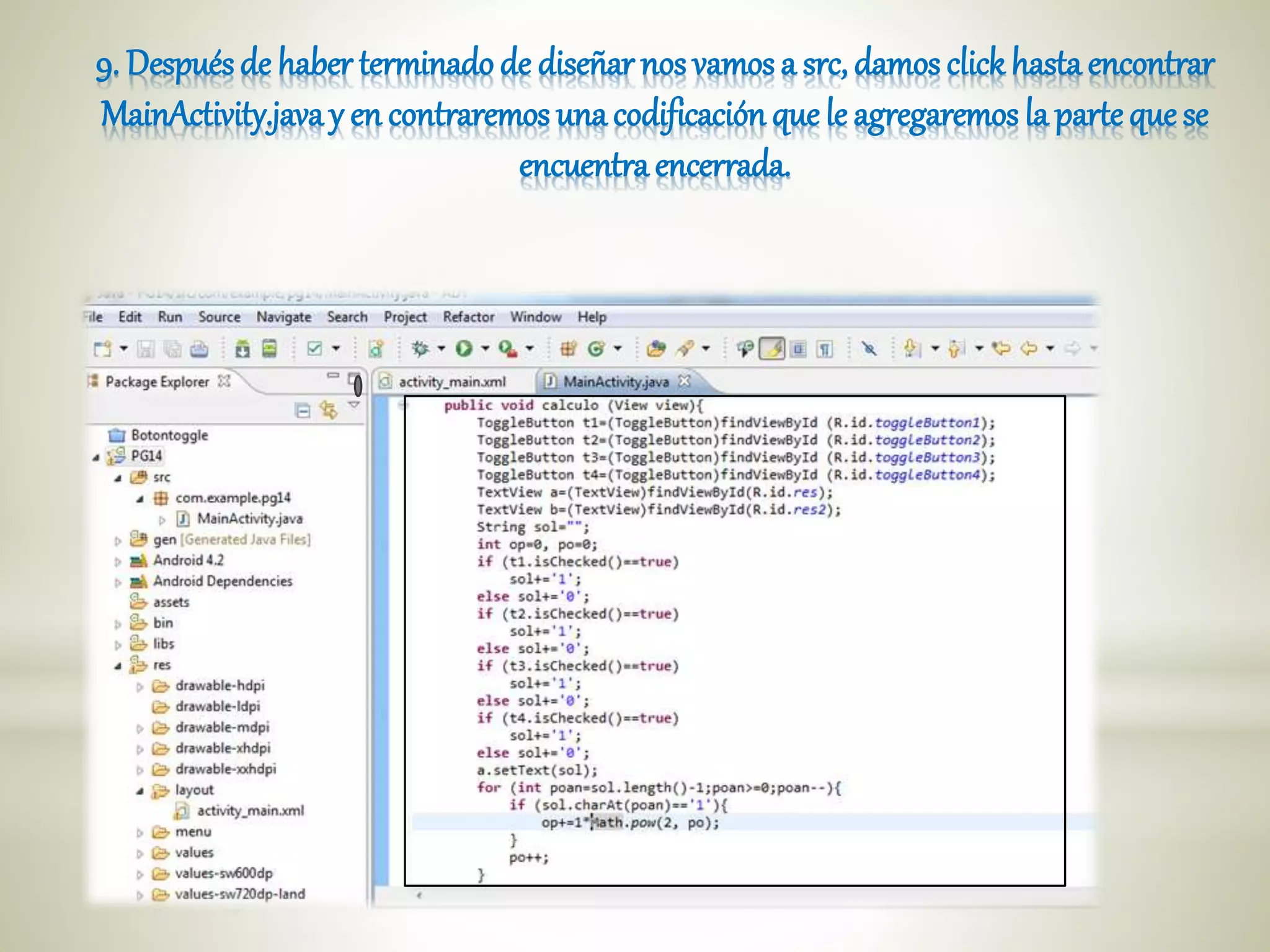Close the Package Explorer view tab
Viewport: 1270px width, 952px height.
click(x=224, y=381)
